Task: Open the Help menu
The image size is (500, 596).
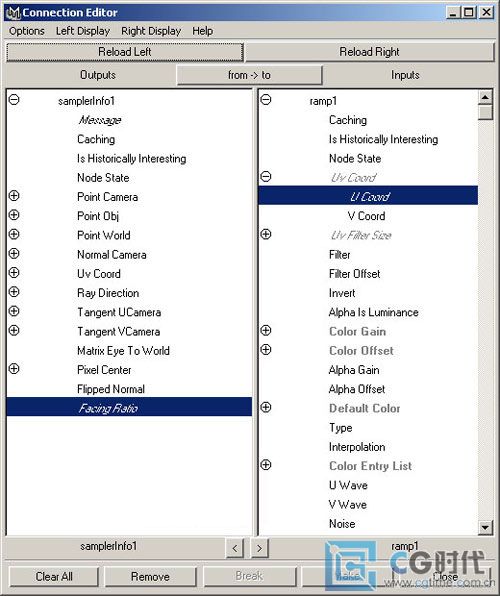Action: 202,31
